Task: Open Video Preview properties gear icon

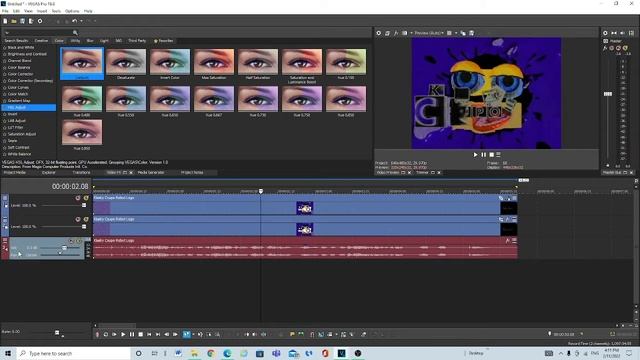Action: coord(378,33)
